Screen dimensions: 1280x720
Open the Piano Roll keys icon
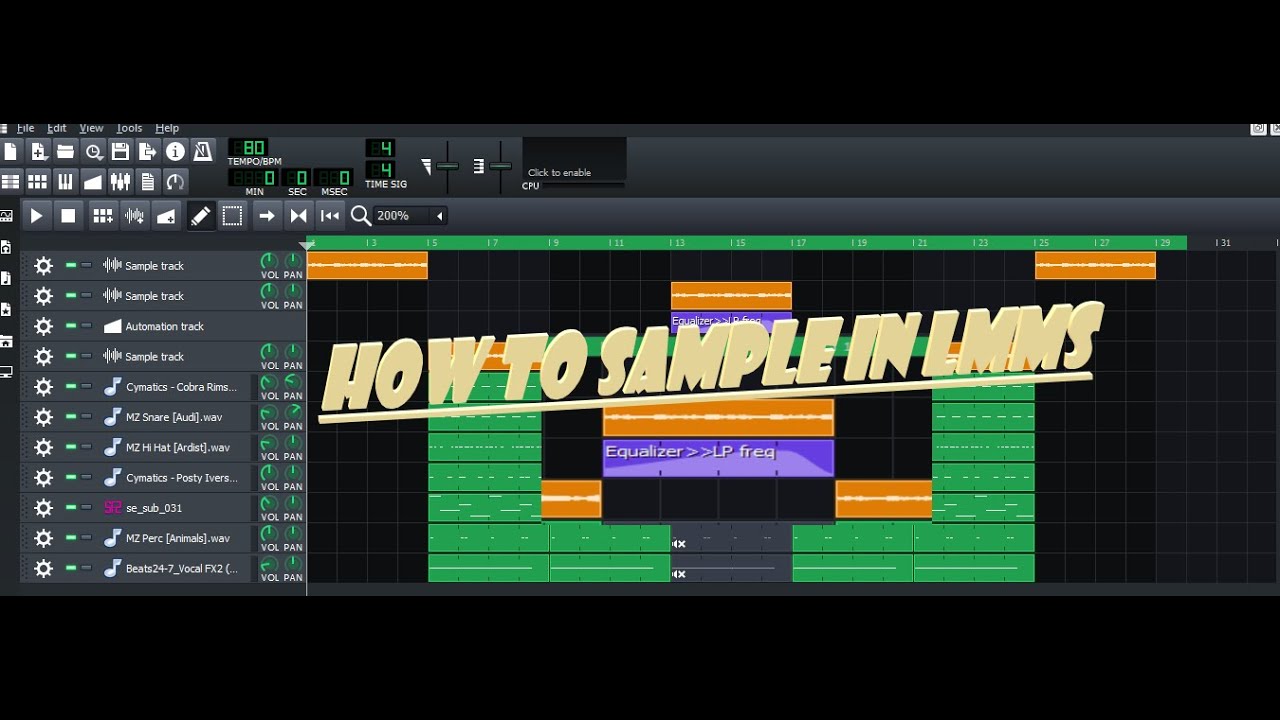click(66, 181)
